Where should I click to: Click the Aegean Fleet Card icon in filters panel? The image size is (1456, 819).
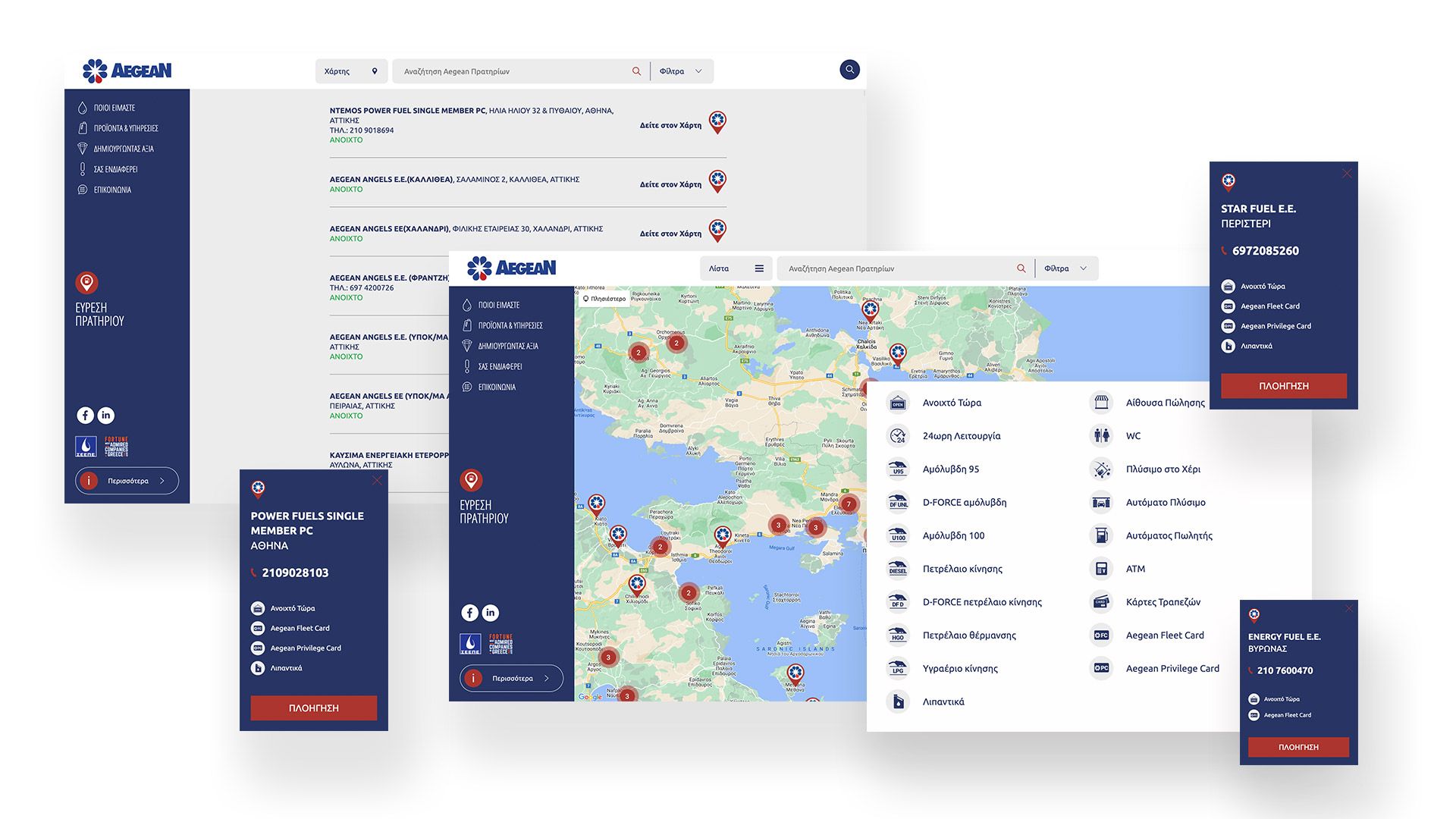click(x=1101, y=635)
